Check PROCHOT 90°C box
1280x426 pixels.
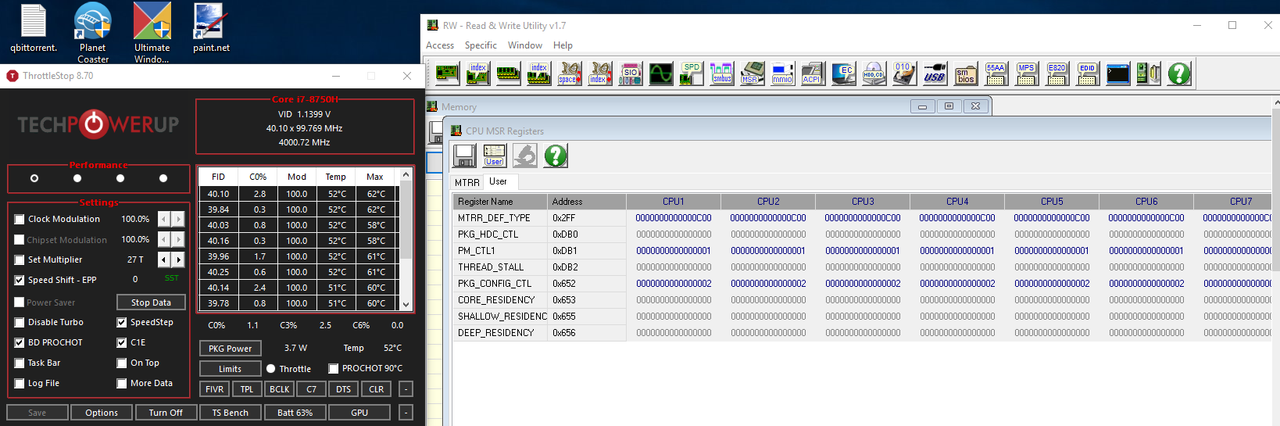[333, 369]
